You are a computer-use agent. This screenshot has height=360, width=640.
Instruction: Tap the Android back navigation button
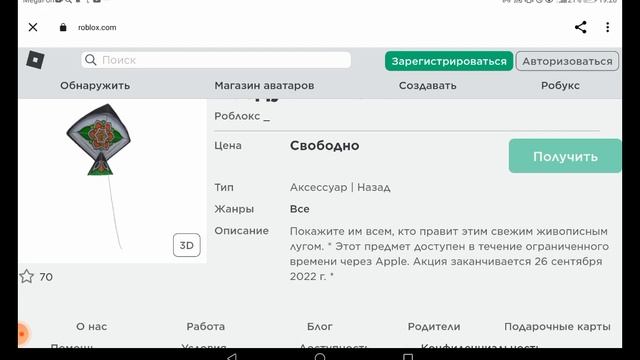[232, 357]
